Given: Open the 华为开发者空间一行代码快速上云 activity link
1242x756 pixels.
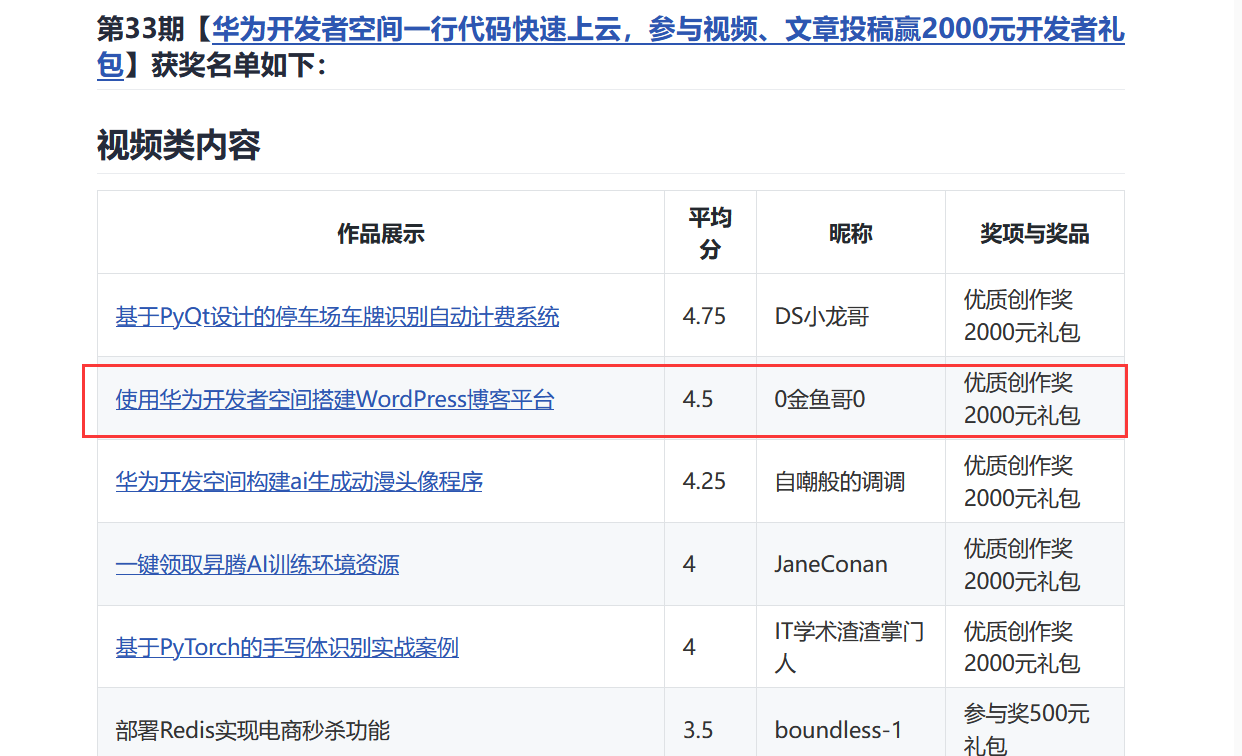Looking at the screenshot, I should tap(668, 30).
